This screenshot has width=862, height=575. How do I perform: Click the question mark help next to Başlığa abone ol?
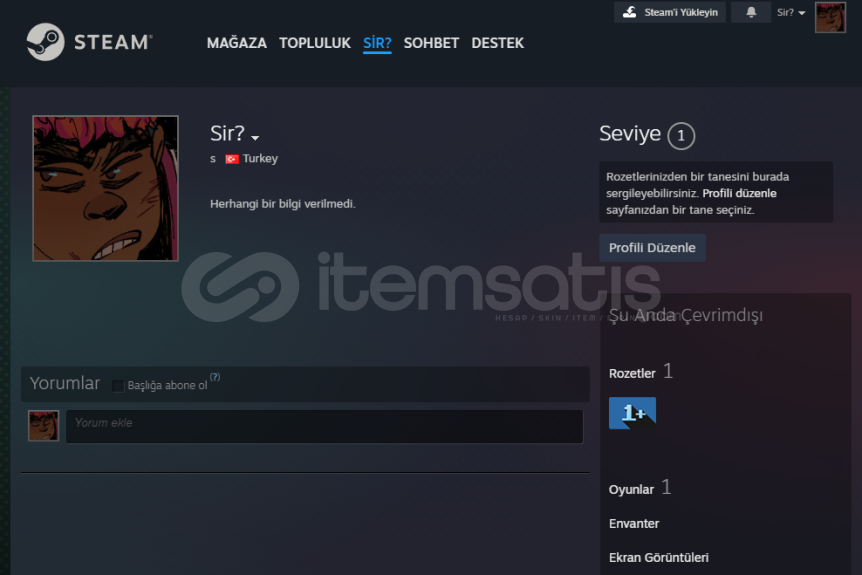coord(215,377)
